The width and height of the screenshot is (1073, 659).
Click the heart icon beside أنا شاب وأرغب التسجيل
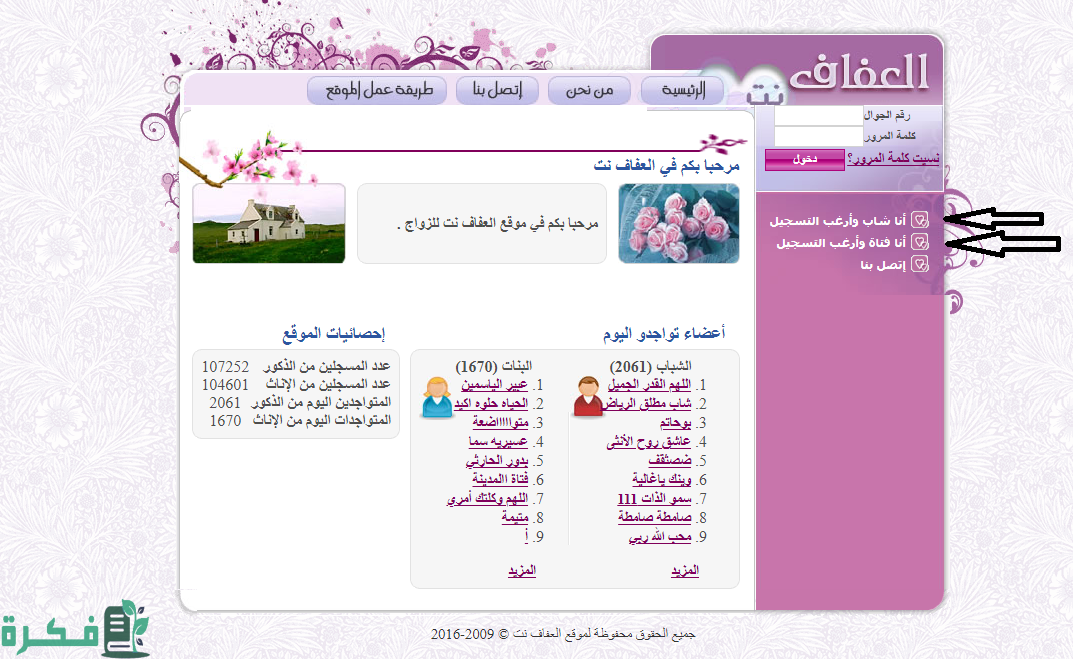(921, 220)
